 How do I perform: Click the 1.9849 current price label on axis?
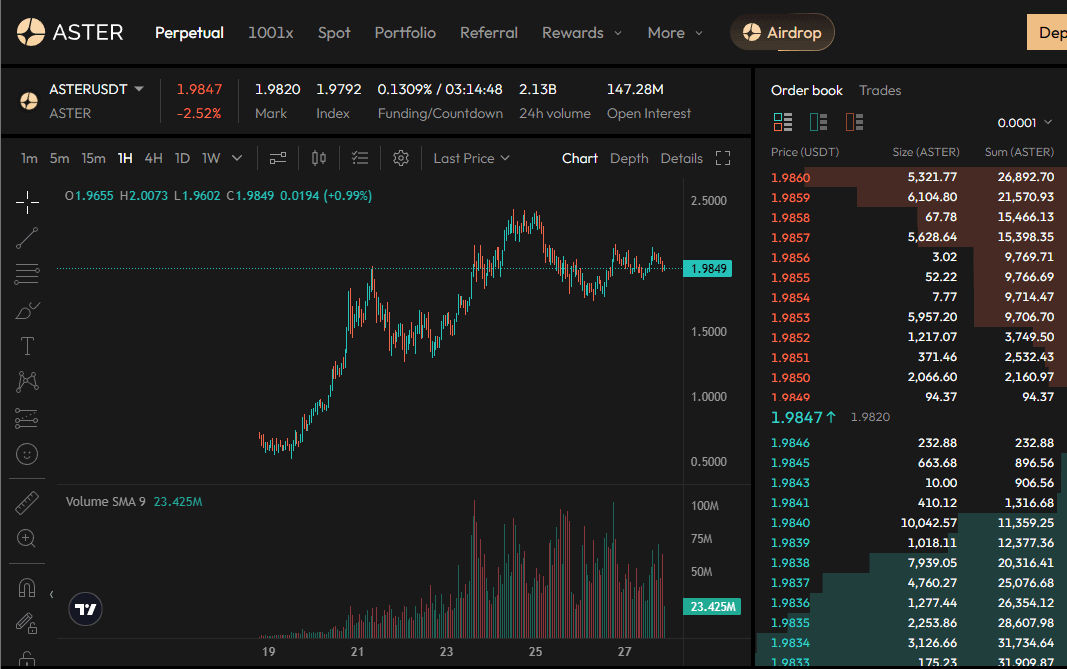pyautogui.click(x=708, y=269)
